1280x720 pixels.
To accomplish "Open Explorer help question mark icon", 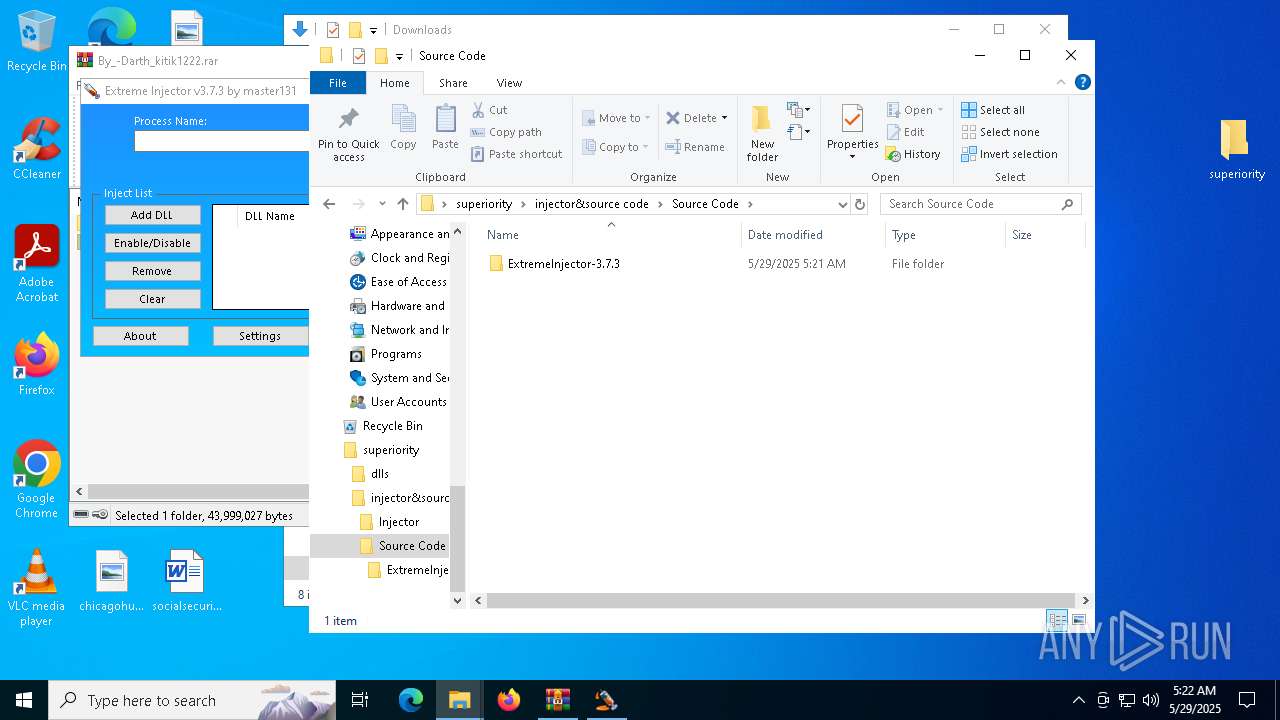I will [x=1082, y=83].
